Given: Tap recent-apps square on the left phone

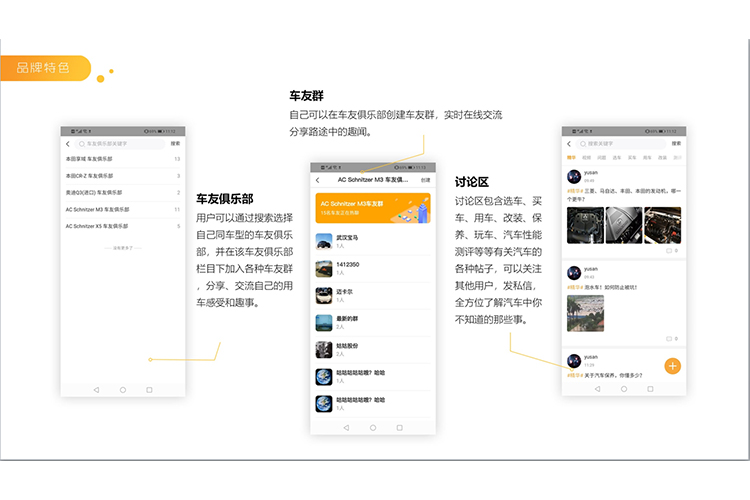Looking at the screenshot, I should 149,390.
